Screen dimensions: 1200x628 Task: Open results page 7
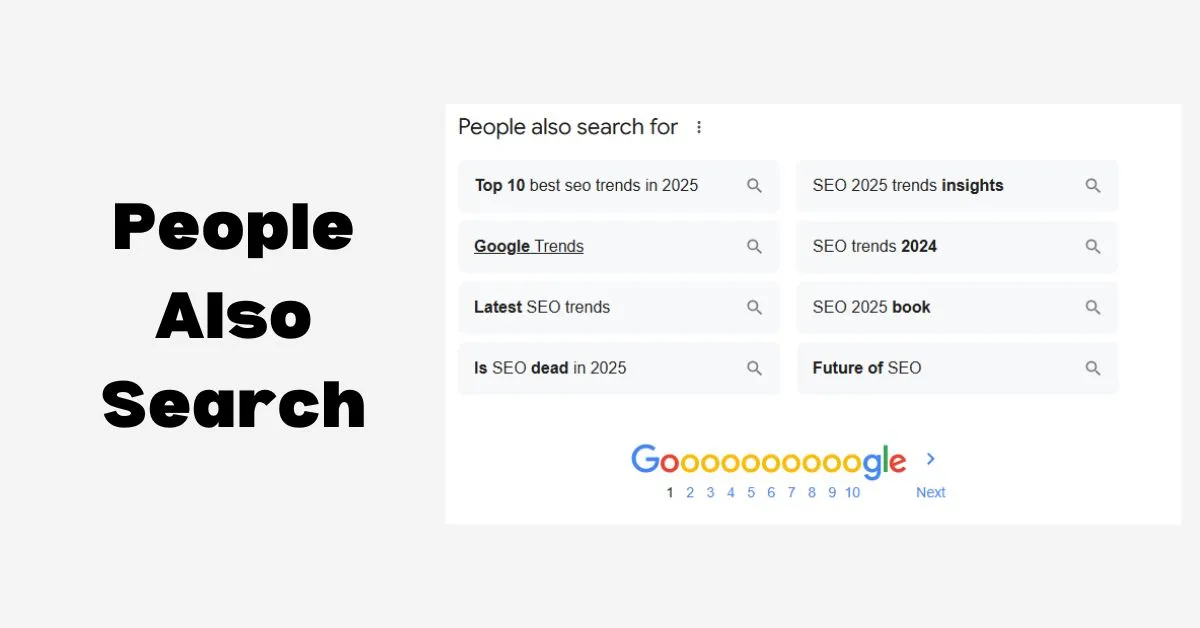(791, 492)
